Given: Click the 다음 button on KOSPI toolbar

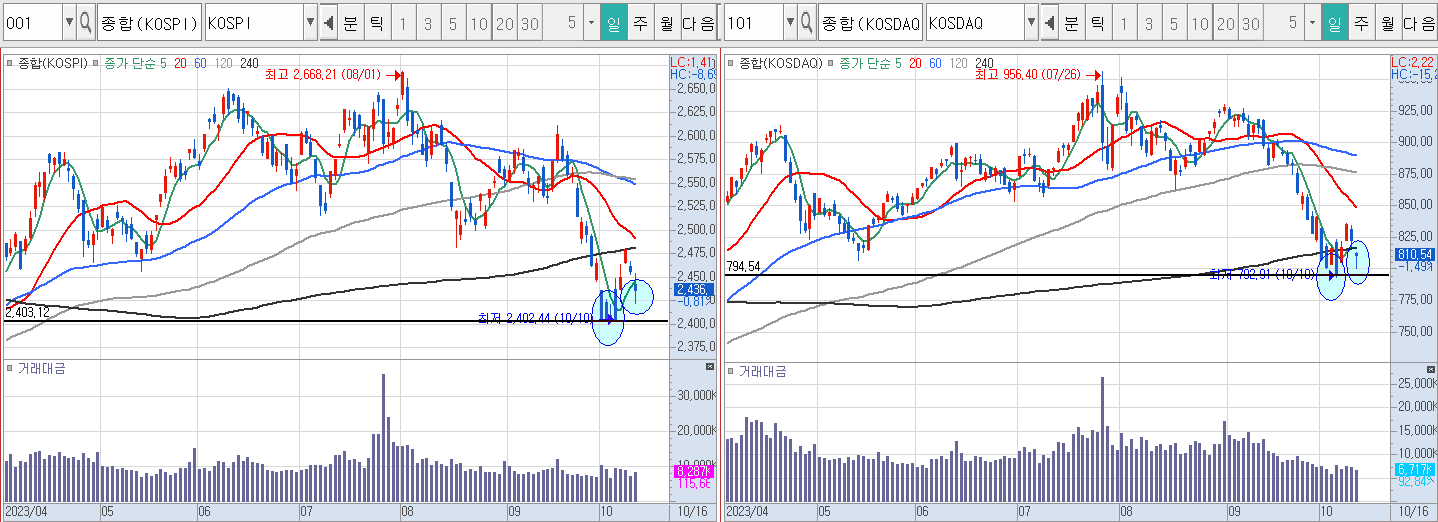Looking at the screenshot, I should pyautogui.click(x=698, y=22).
